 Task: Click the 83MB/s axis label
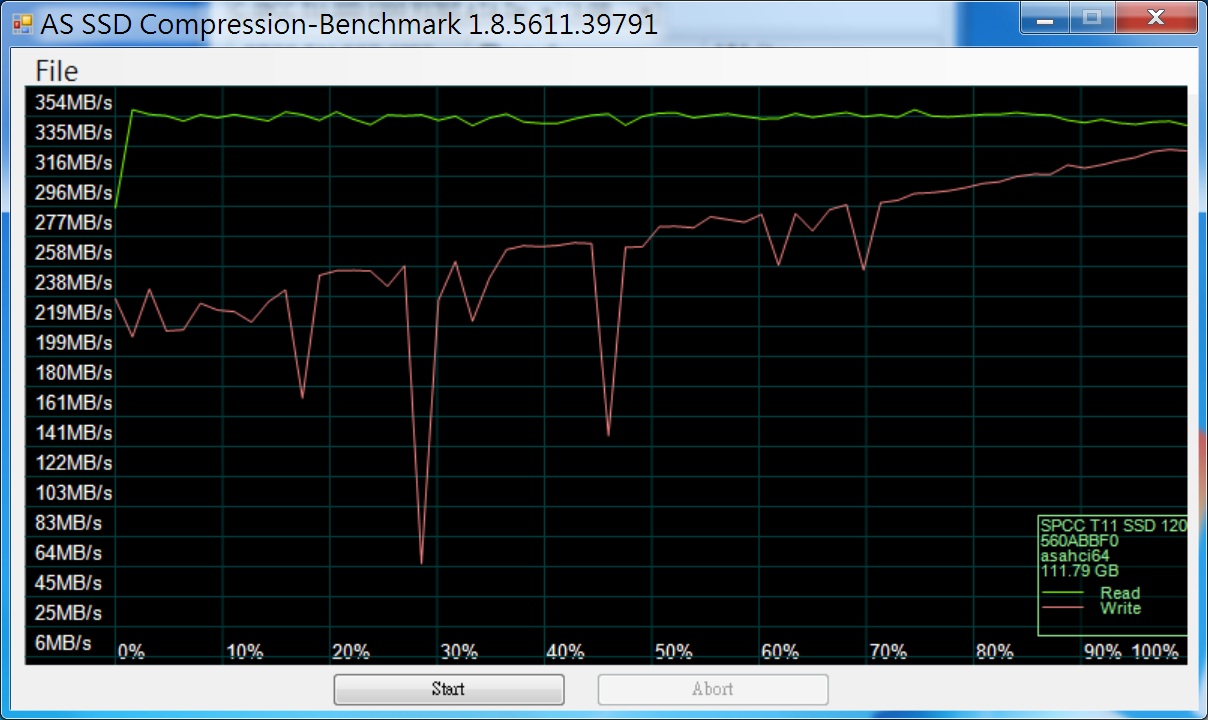coord(69,523)
